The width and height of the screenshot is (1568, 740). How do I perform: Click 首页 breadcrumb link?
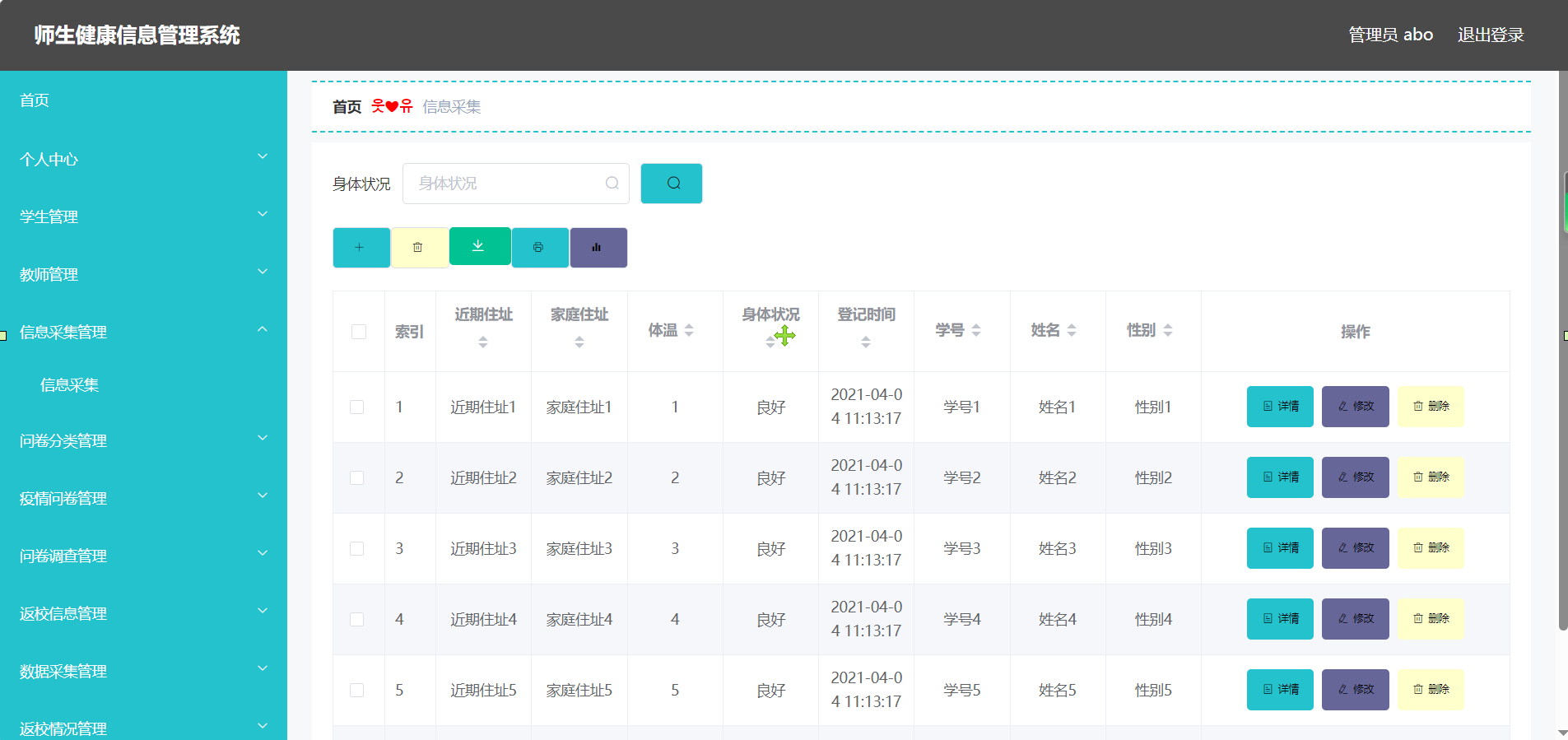pos(347,107)
